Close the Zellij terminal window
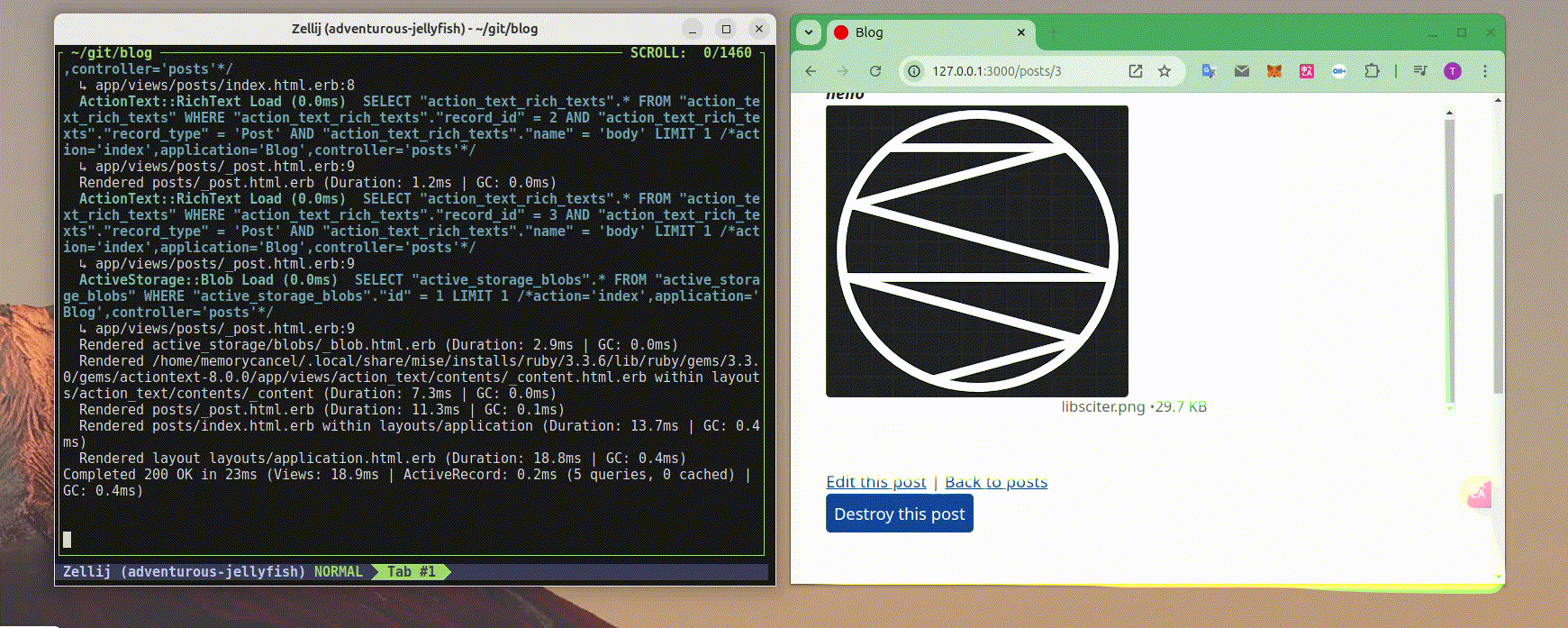1568x628 pixels. click(x=759, y=29)
